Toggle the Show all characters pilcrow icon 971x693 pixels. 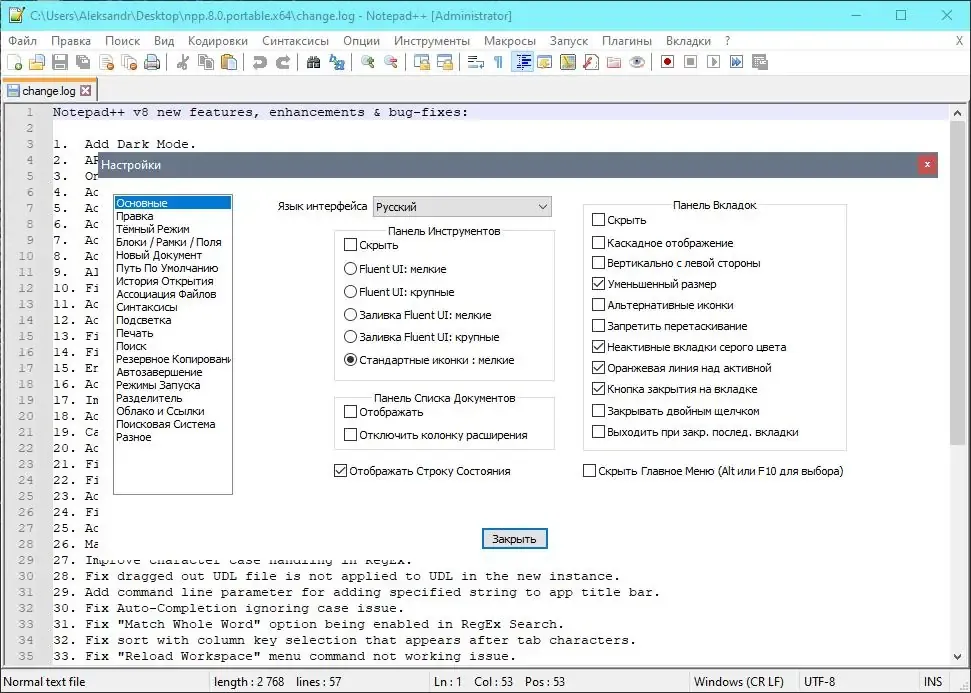tap(499, 62)
